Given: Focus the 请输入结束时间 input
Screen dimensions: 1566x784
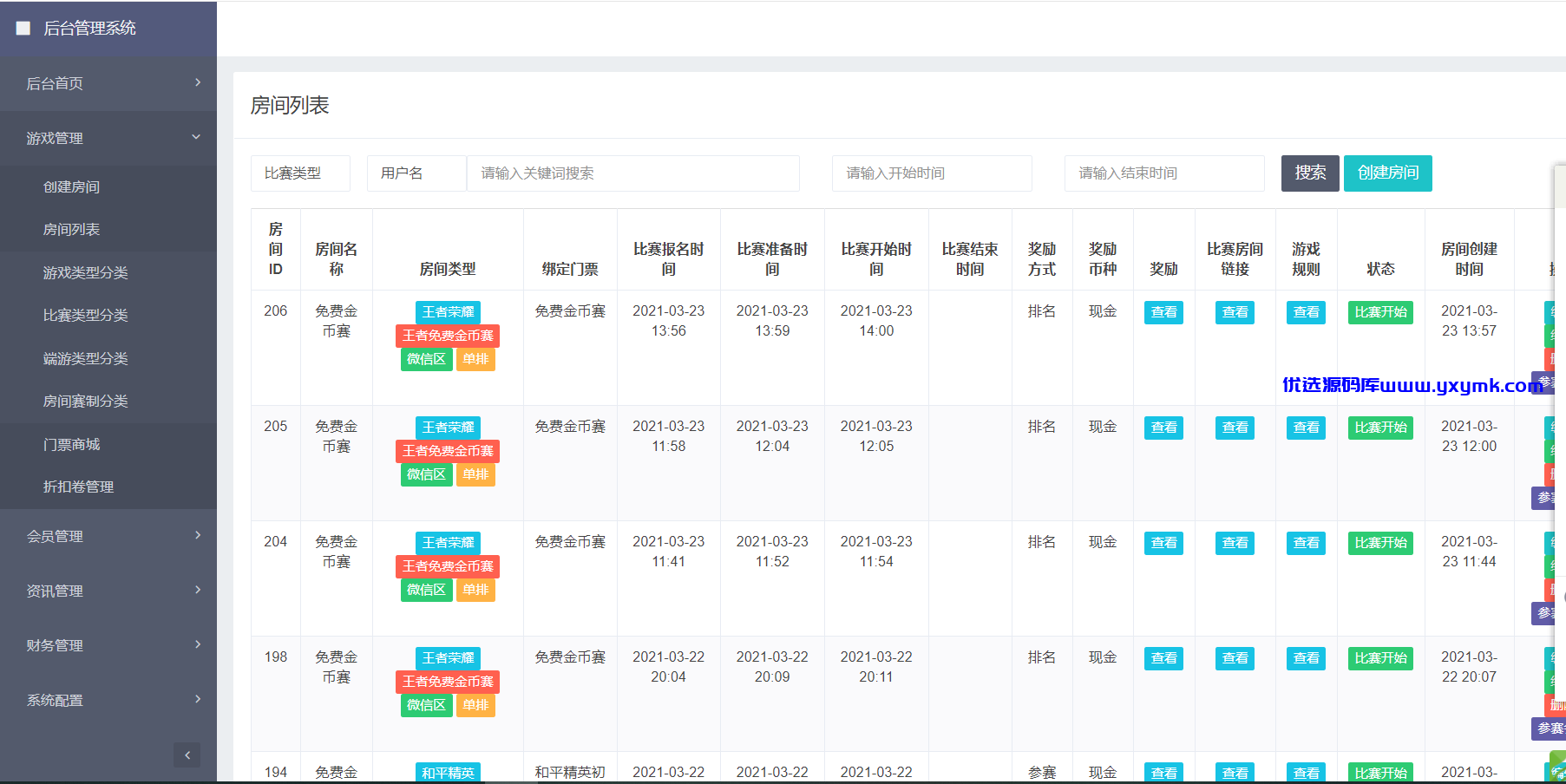Looking at the screenshot, I should click(1164, 173).
